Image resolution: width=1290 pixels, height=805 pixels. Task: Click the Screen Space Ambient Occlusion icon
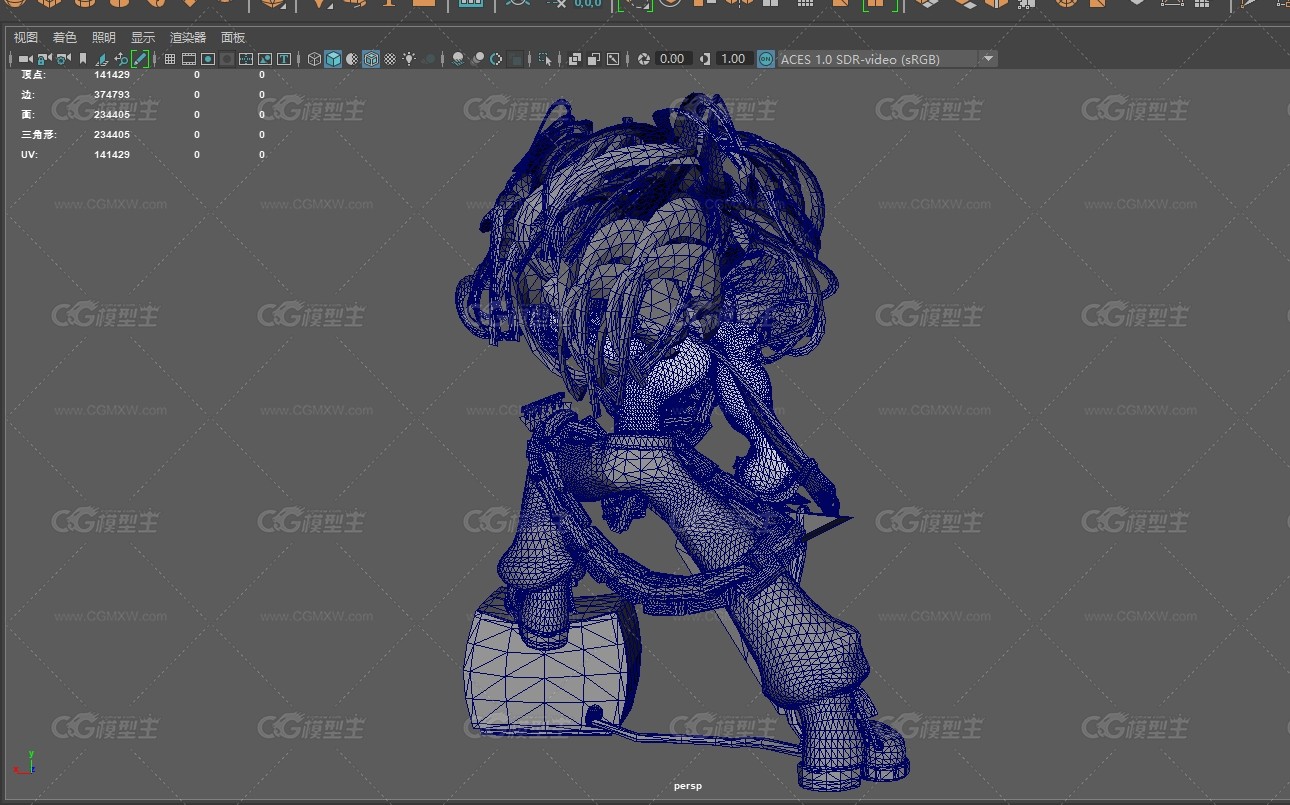pyautogui.click(x=458, y=59)
